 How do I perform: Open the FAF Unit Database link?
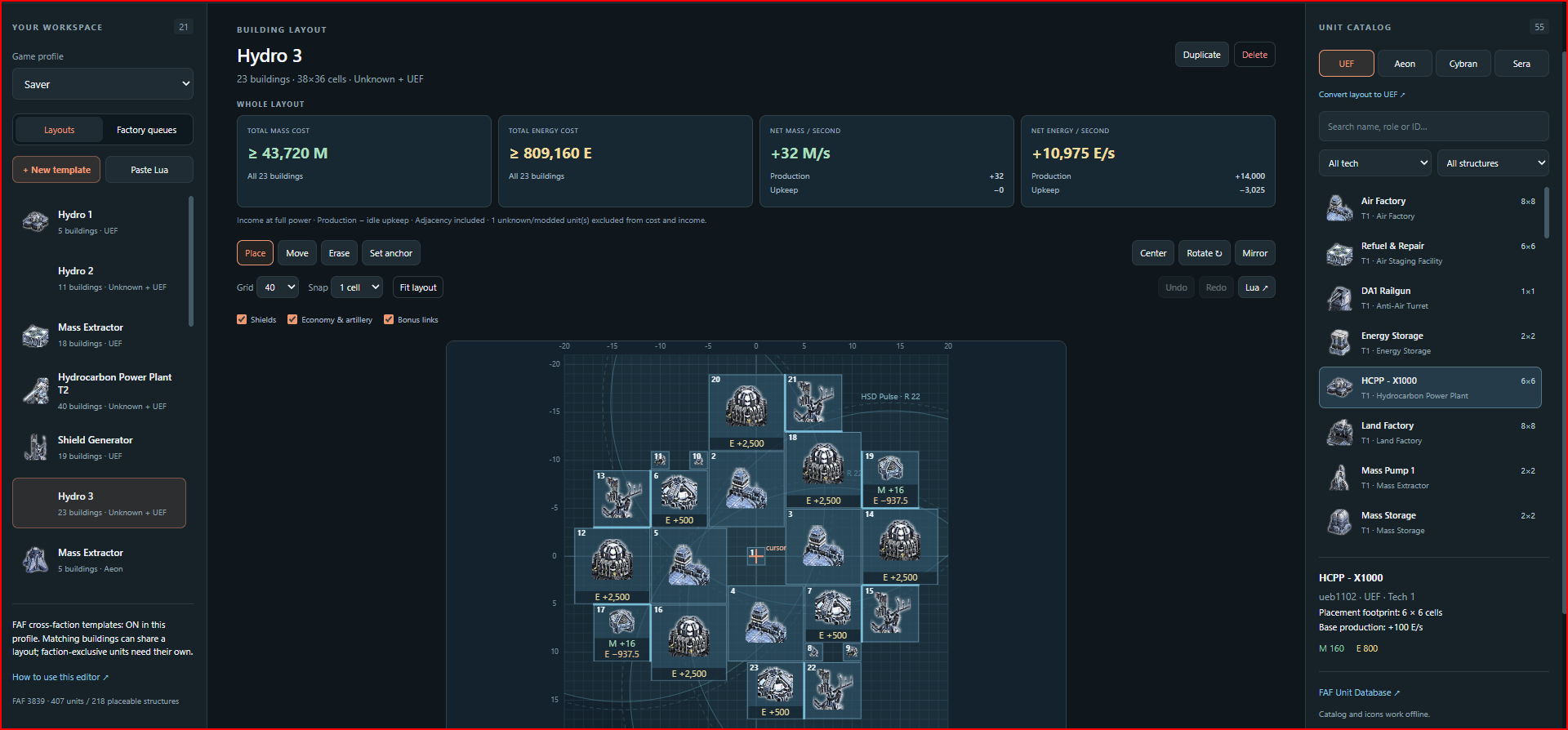tap(1359, 692)
